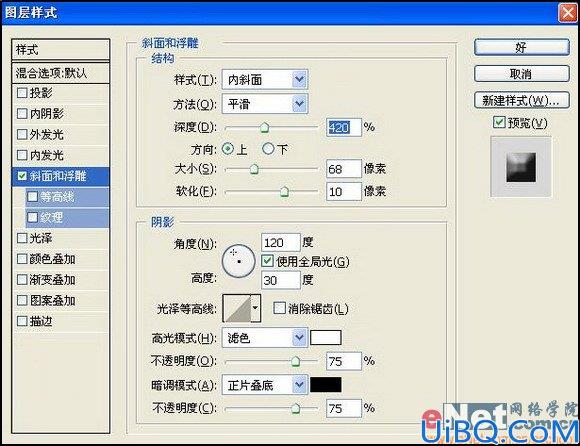Click the highlight opacity slider handle
This screenshot has width=580, height=446.
[295, 361]
